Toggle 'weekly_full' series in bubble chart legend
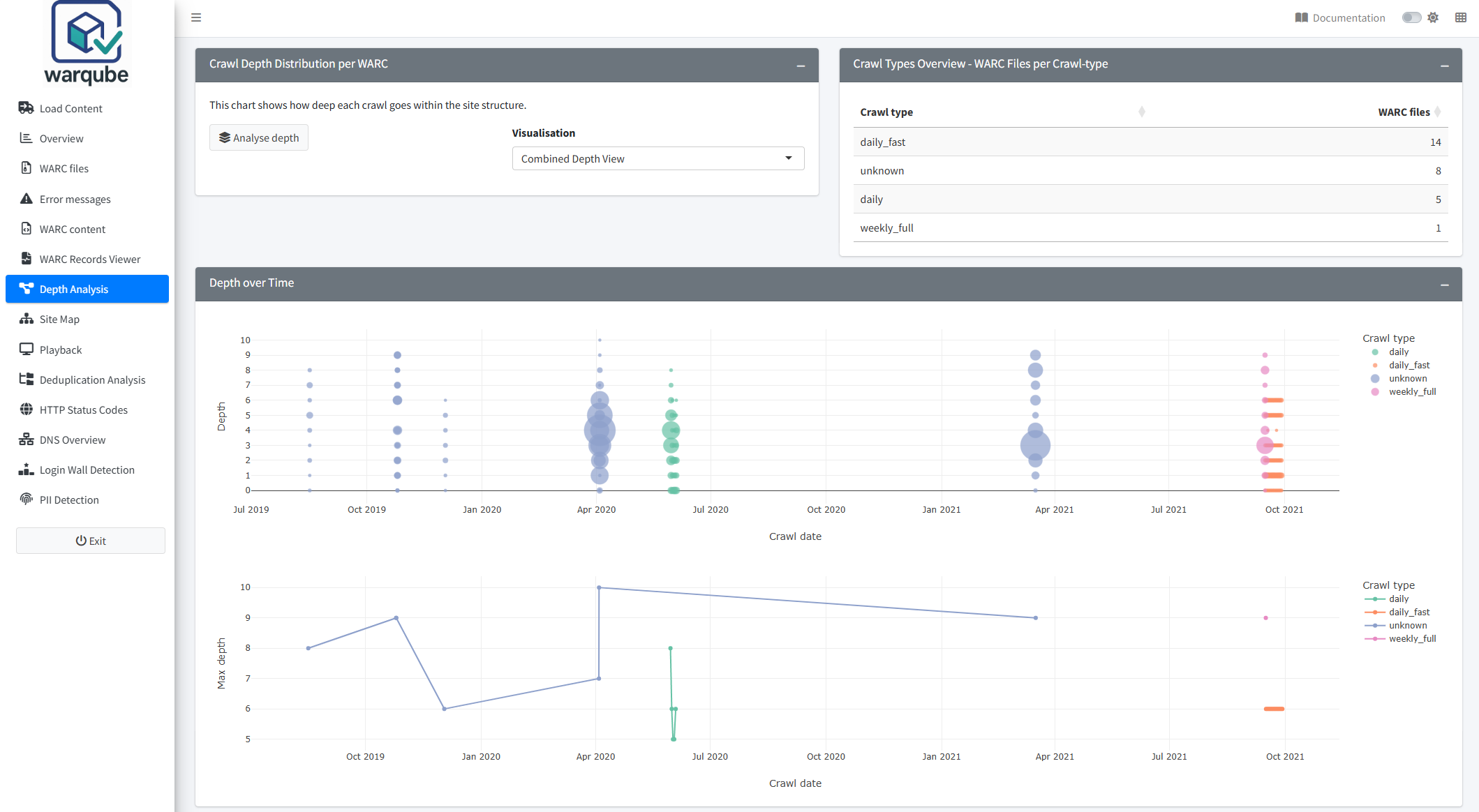 pos(1404,391)
